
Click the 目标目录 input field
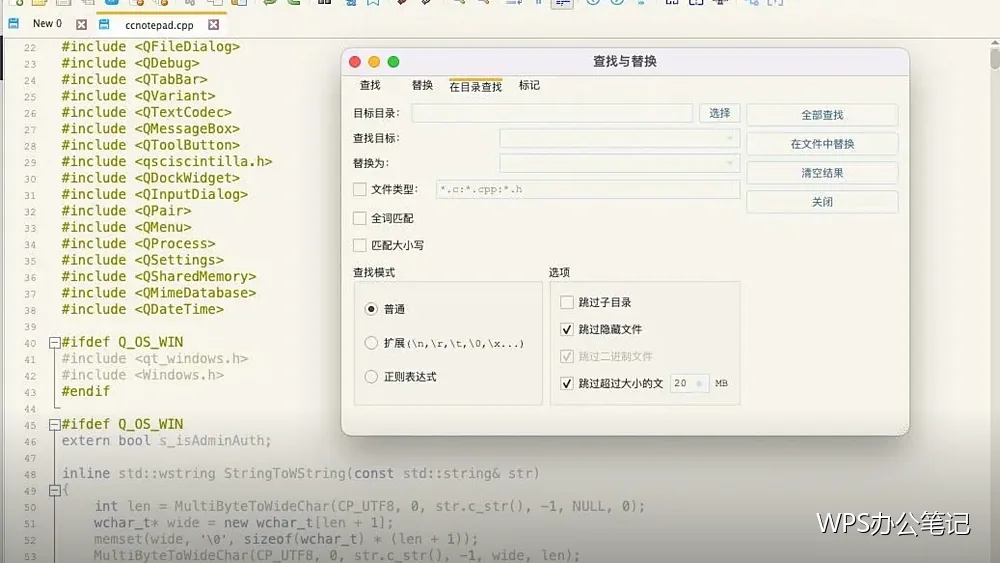point(552,113)
